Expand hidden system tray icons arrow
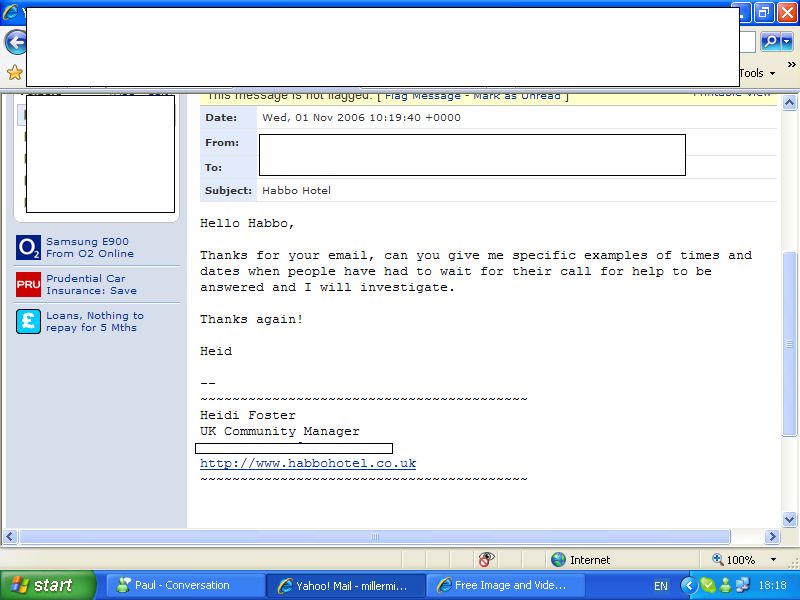Image resolution: width=800 pixels, height=600 pixels. coord(688,586)
